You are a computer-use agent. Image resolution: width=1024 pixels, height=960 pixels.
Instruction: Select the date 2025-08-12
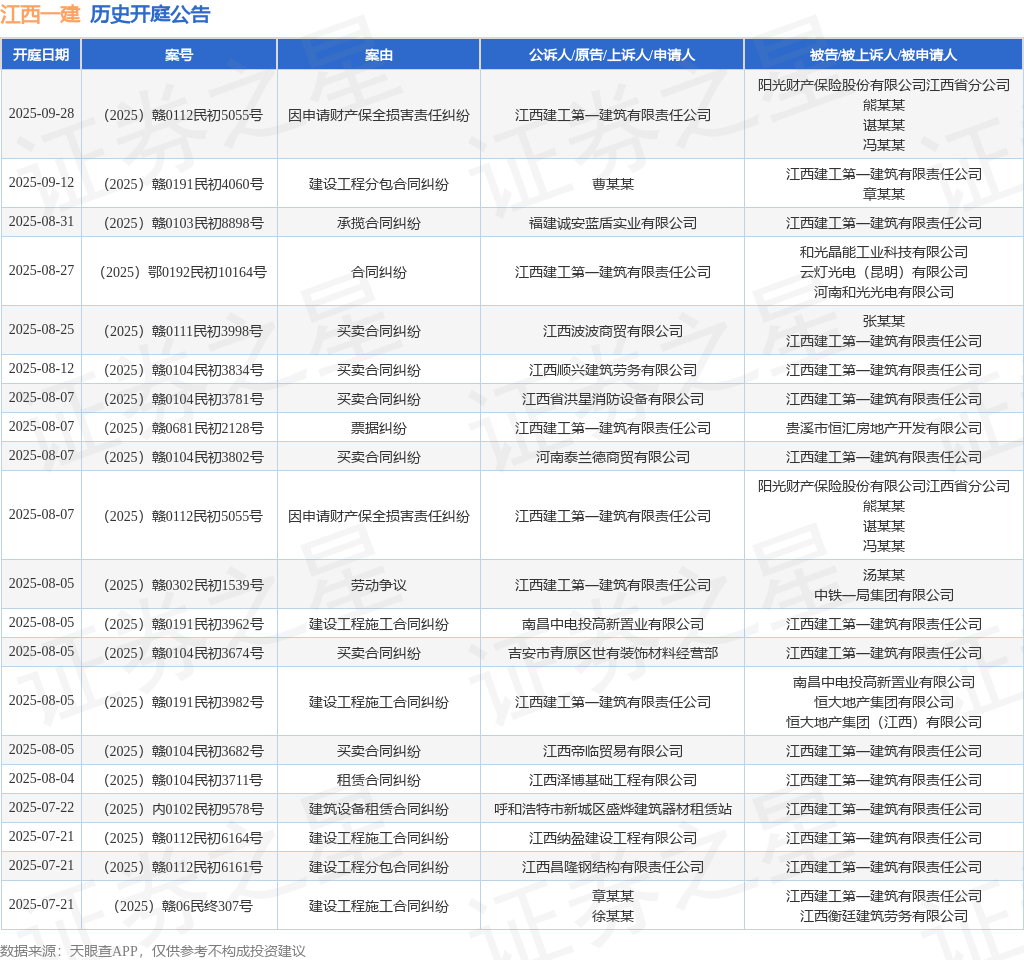pyautogui.click(x=41, y=369)
